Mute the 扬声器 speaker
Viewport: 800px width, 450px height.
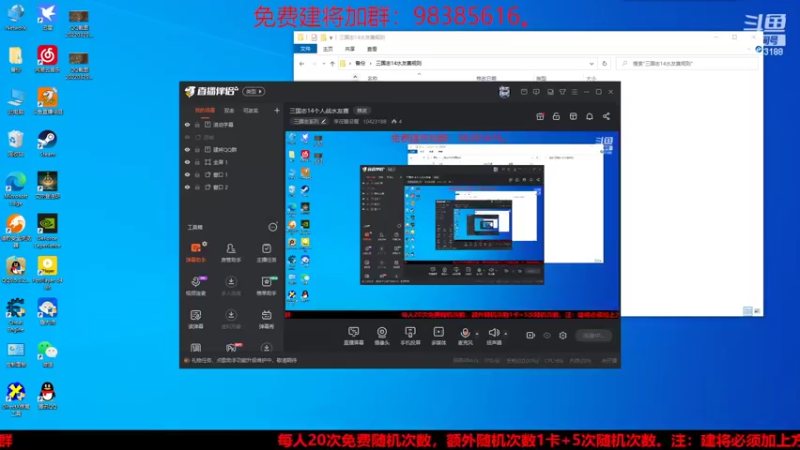coord(493,336)
